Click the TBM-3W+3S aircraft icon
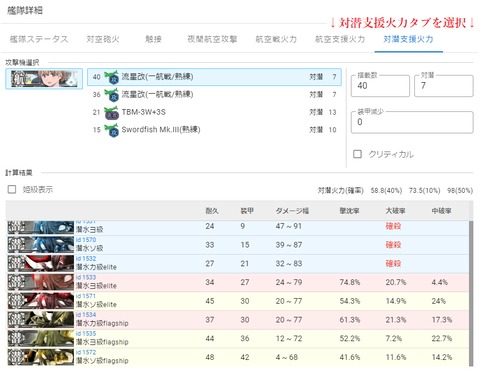The image size is (480, 372). [x=112, y=112]
